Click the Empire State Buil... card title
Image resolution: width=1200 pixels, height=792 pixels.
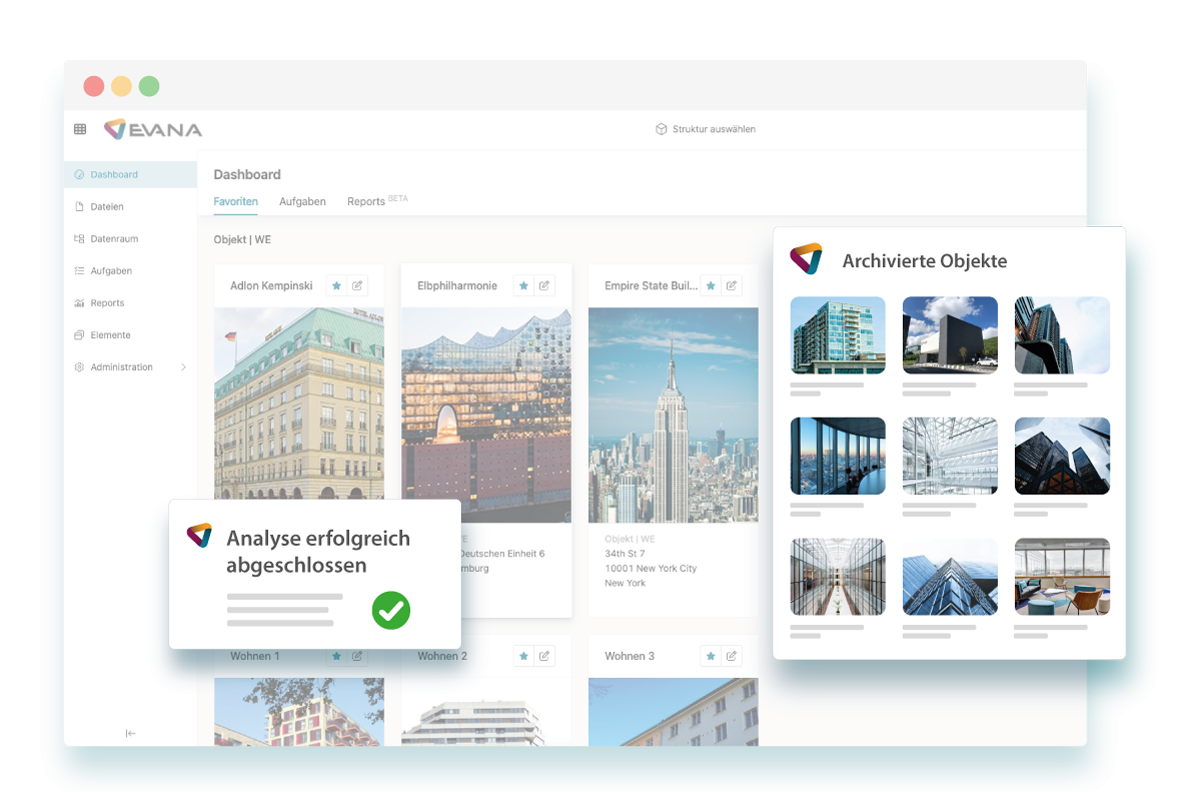(651, 286)
